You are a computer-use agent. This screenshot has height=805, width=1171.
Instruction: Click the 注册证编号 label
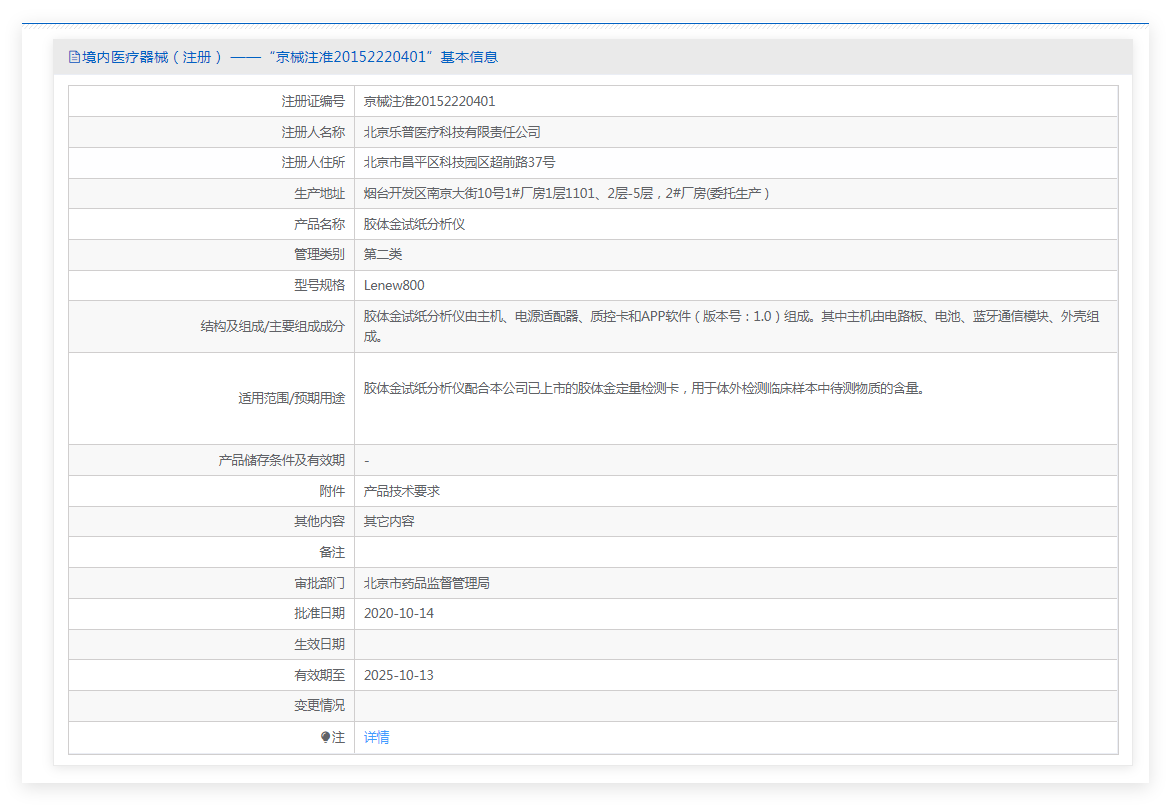pos(313,101)
